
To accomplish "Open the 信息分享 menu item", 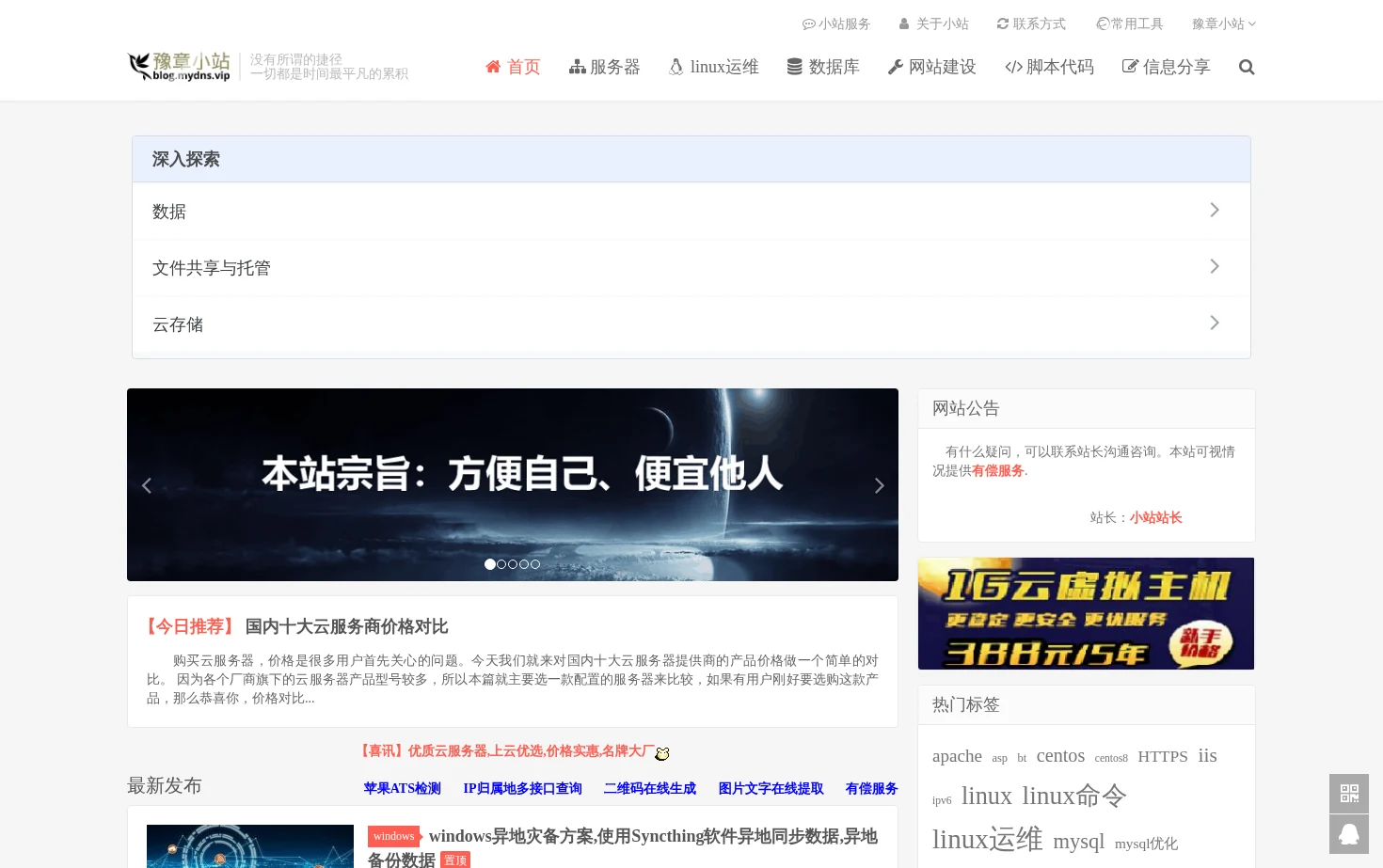I will click(1167, 67).
